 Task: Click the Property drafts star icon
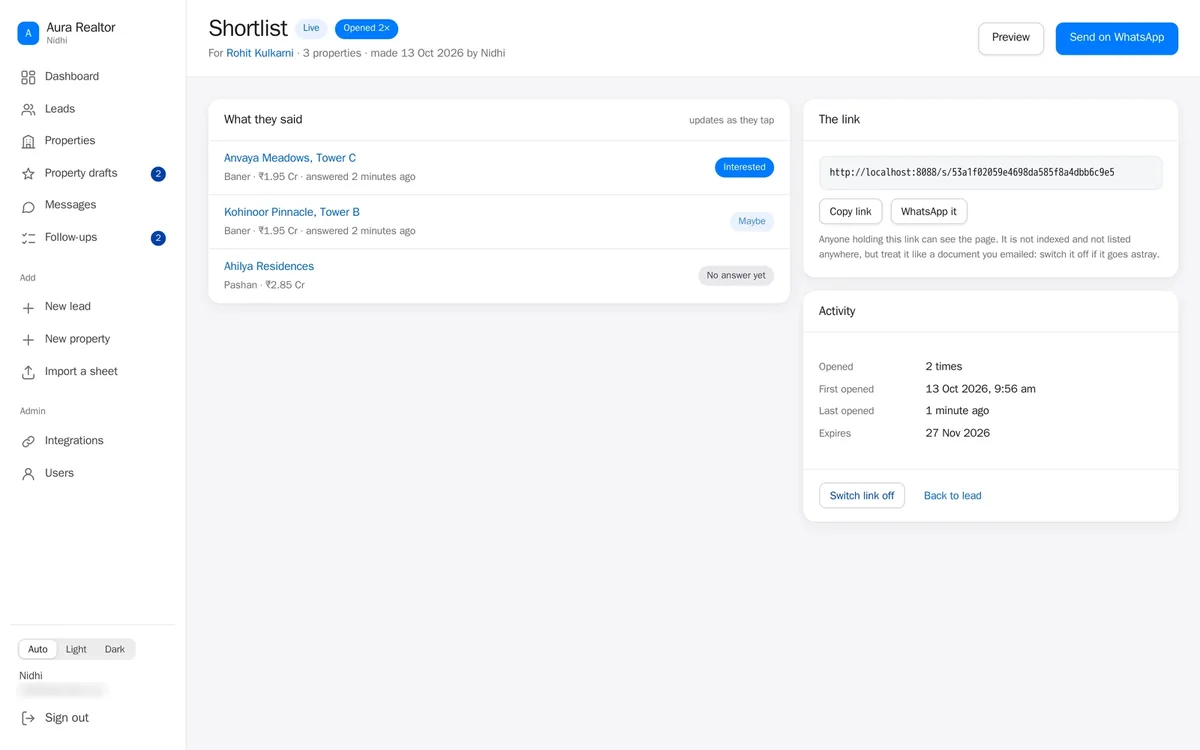(28, 173)
